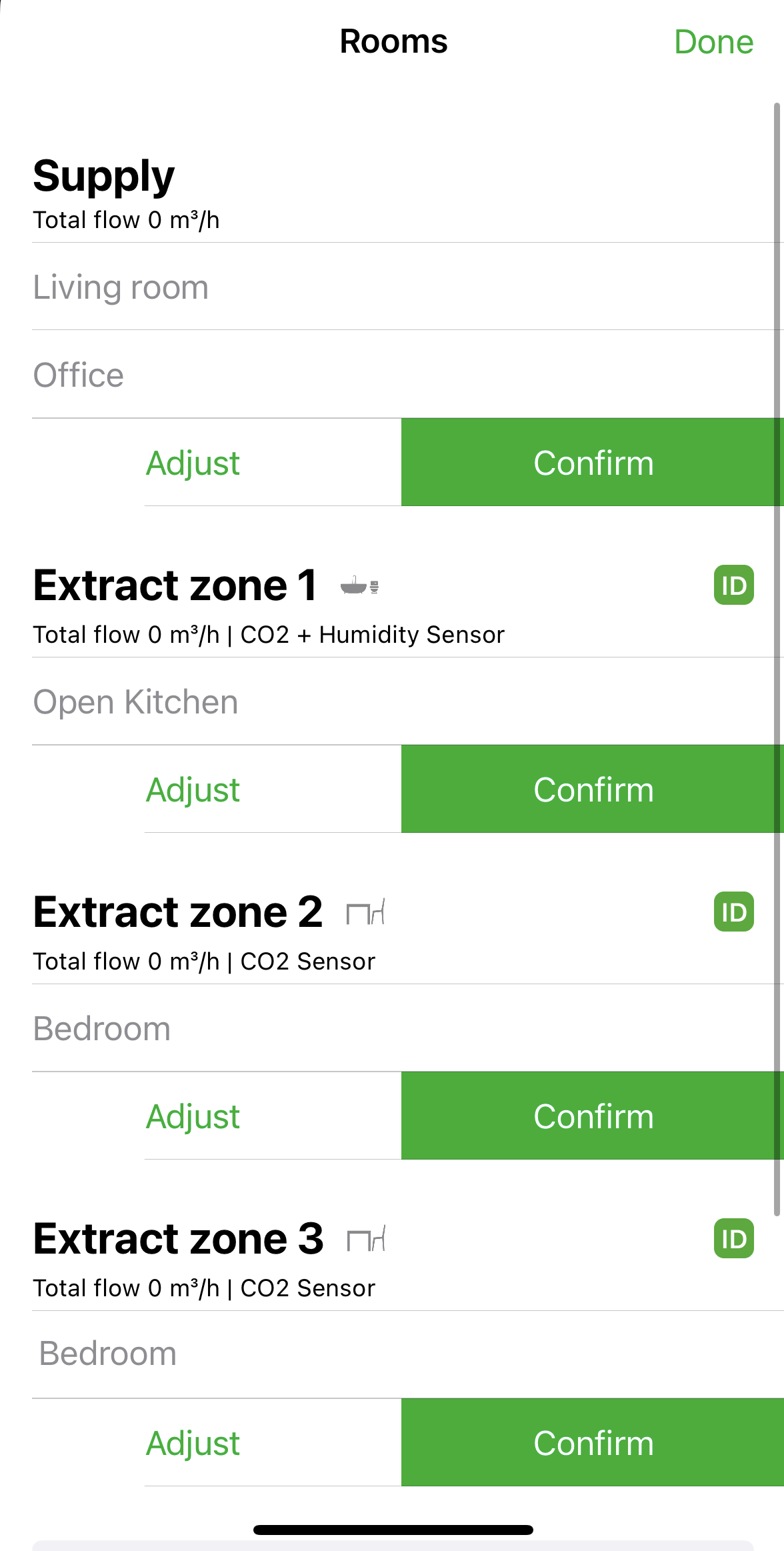The height and width of the screenshot is (1551, 784).
Task: Confirm Extract zone 1 settings
Action: pyautogui.click(x=593, y=790)
